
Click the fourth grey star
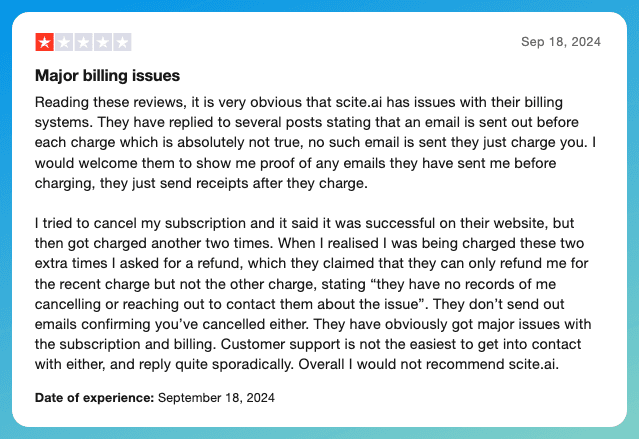click(103, 42)
